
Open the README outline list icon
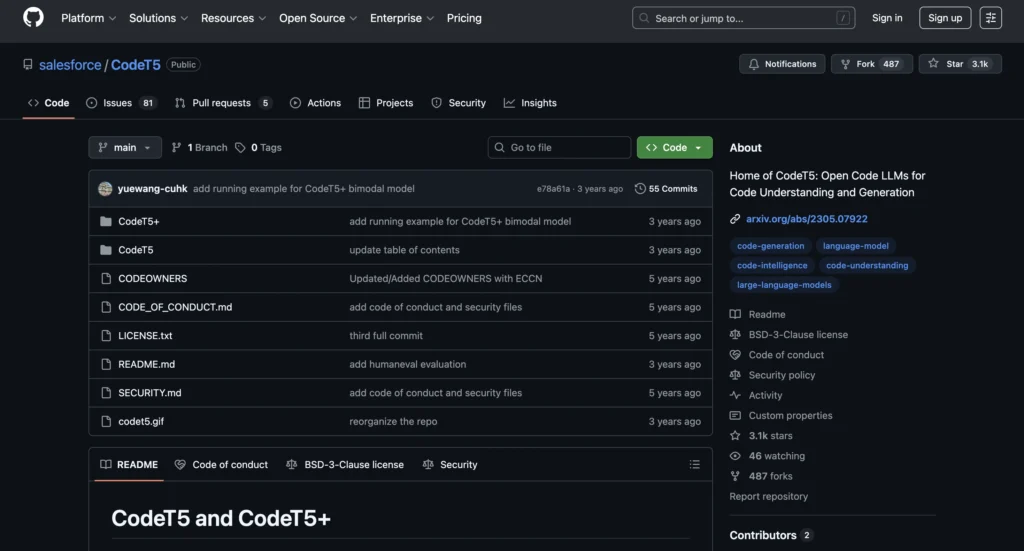click(694, 465)
